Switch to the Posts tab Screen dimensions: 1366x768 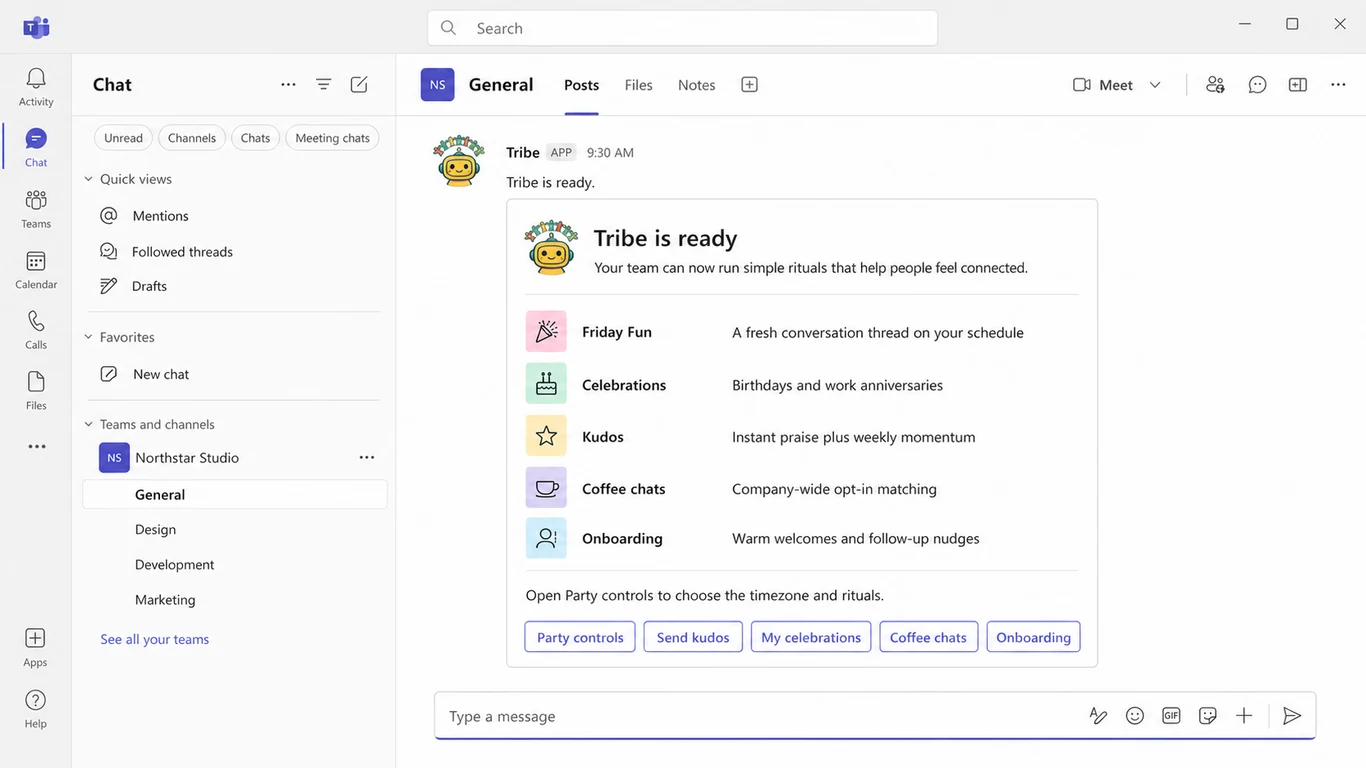tap(581, 85)
